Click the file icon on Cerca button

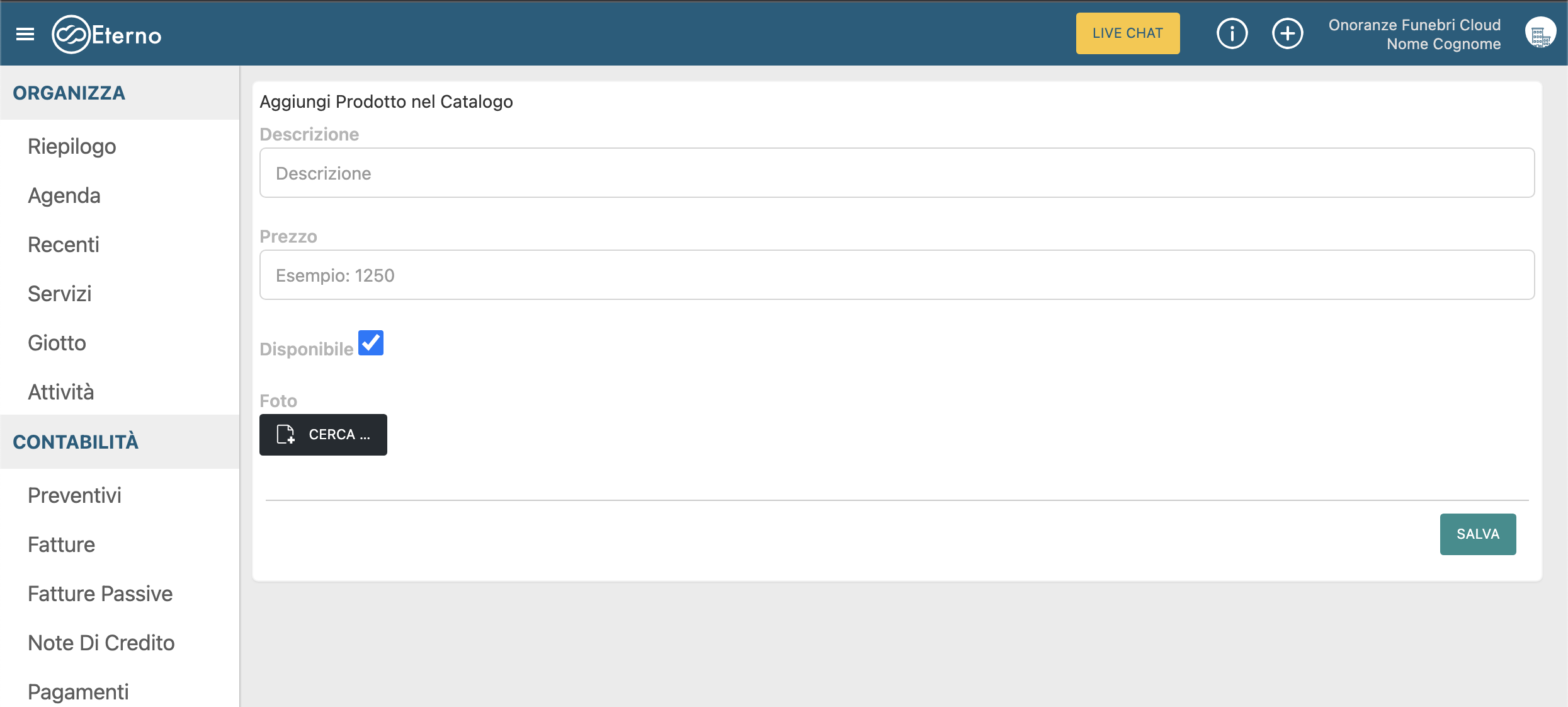pos(286,435)
